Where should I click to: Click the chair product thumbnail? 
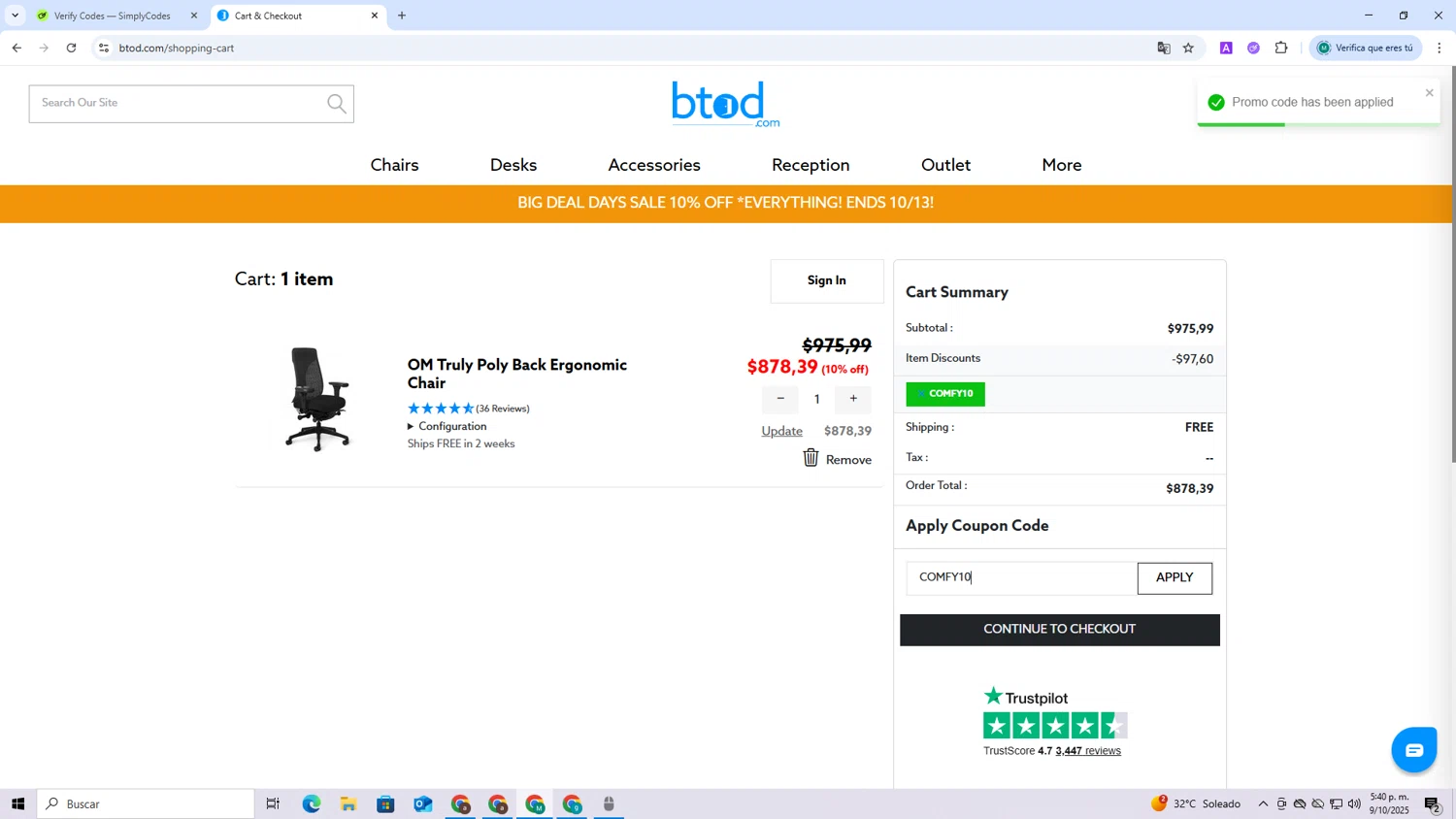click(x=317, y=399)
